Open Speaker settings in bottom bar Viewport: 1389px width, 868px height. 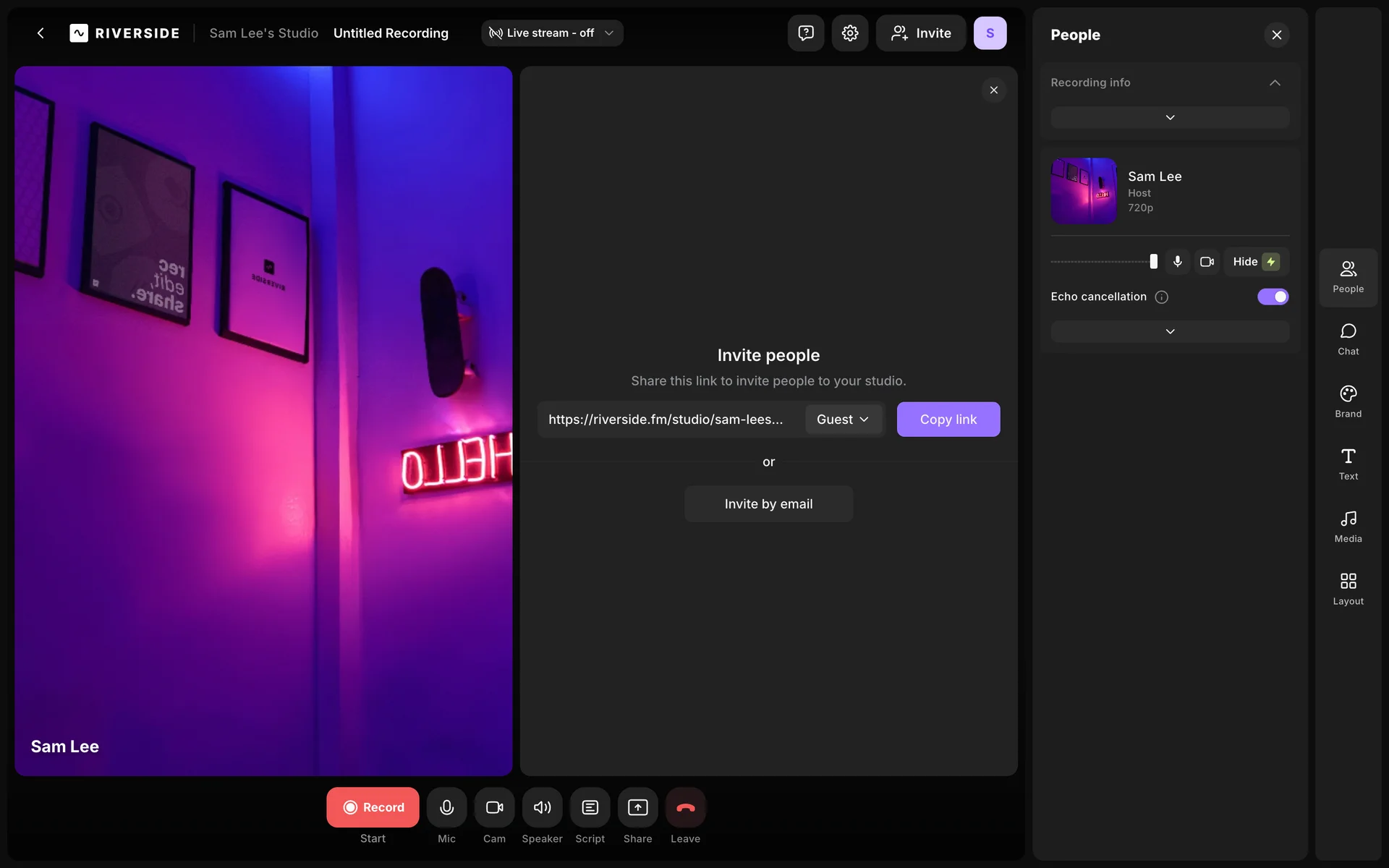coord(542,807)
